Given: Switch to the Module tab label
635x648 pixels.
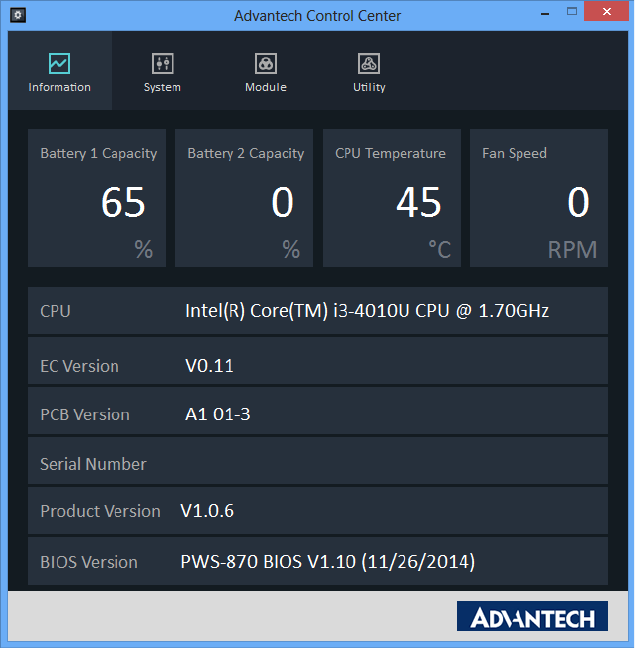Looking at the screenshot, I should tap(266, 87).
